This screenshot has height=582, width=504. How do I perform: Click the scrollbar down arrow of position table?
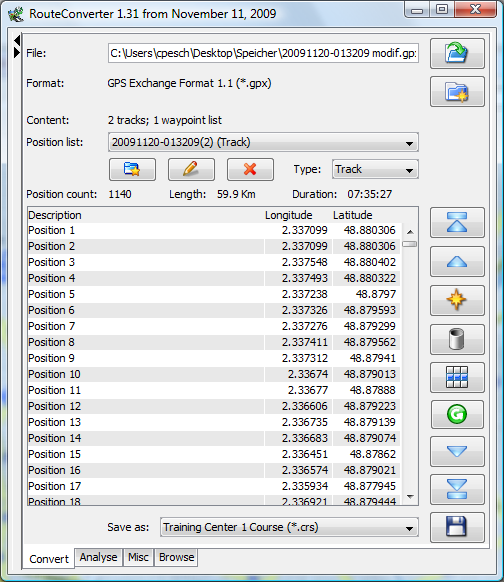click(410, 497)
